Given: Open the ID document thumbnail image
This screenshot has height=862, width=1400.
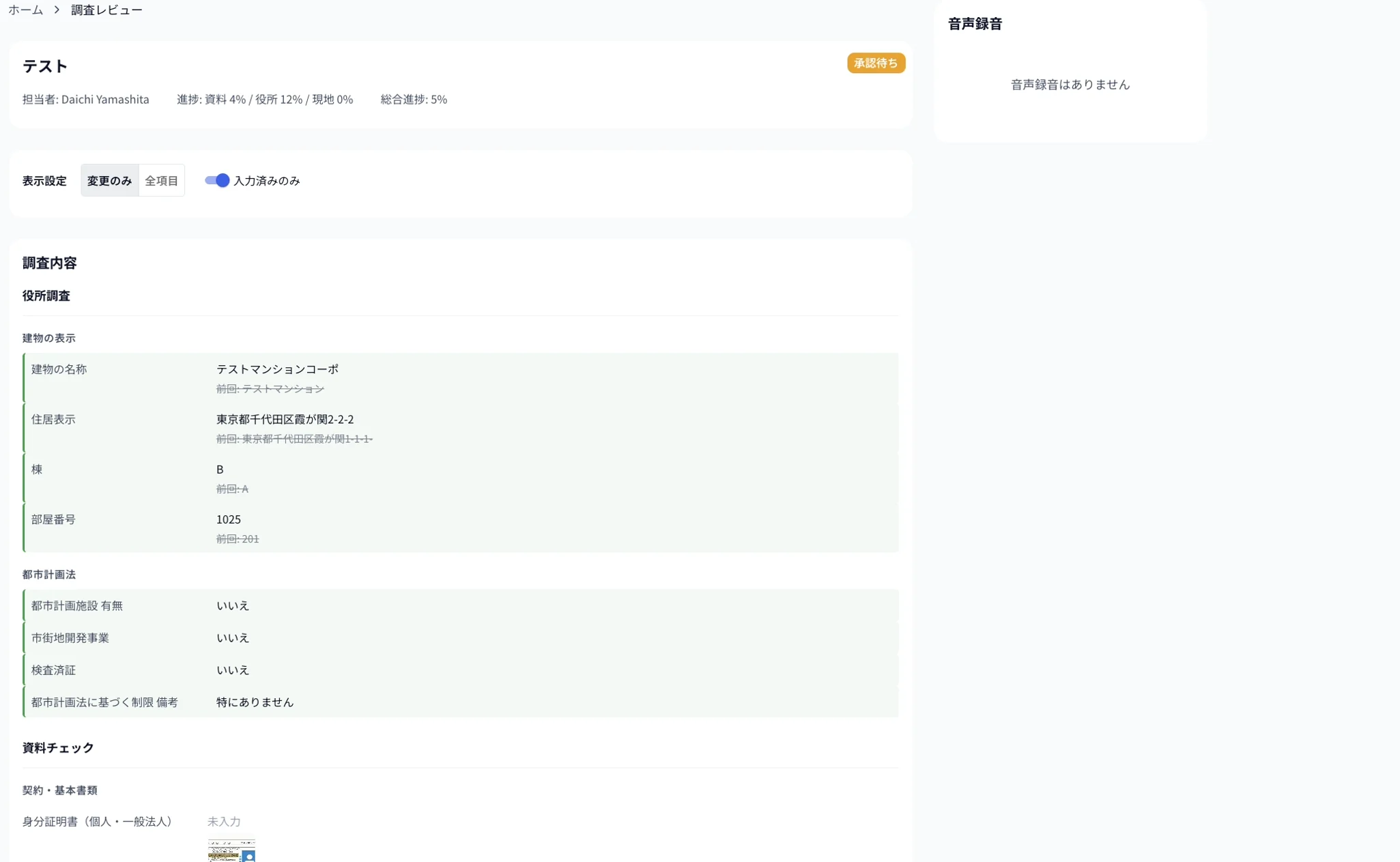Looking at the screenshot, I should click(x=231, y=850).
